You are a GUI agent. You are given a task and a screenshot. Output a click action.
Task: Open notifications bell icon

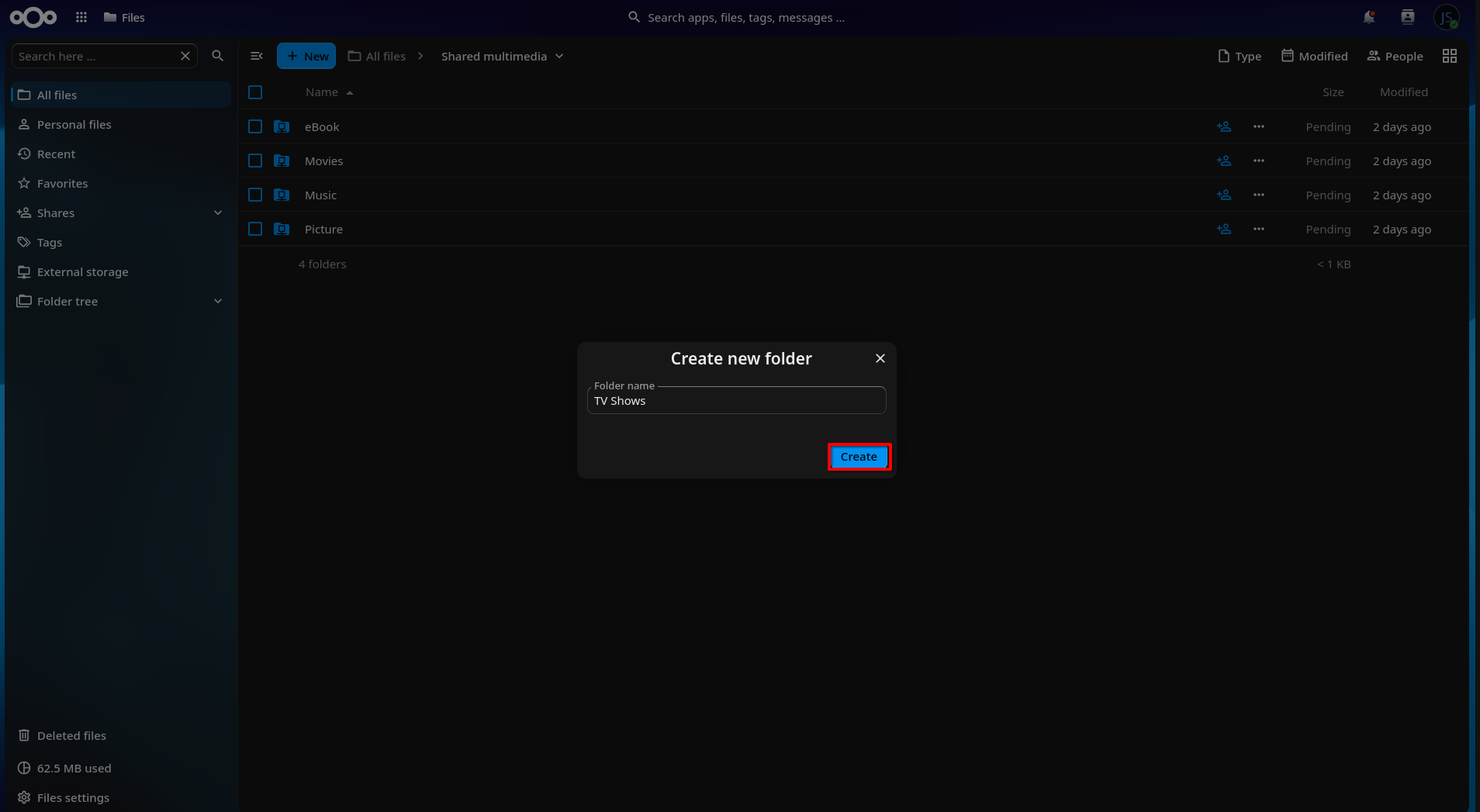[x=1369, y=17]
